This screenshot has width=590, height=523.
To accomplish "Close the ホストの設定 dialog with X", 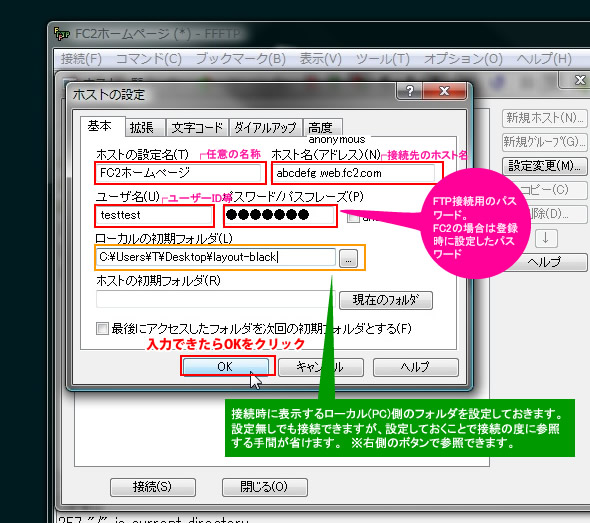I will point(444,91).
